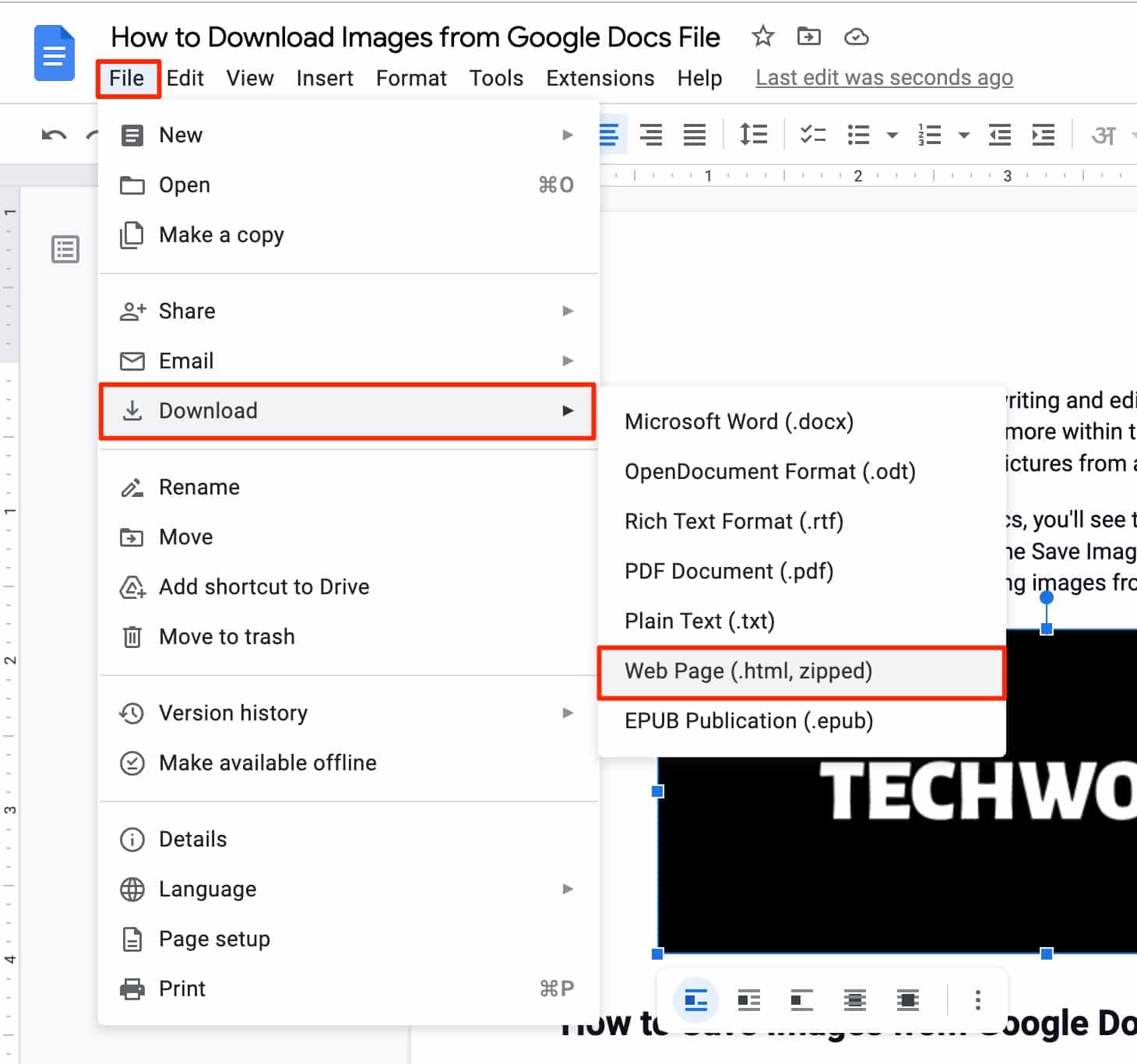Select Break text image option

point(801,999)
